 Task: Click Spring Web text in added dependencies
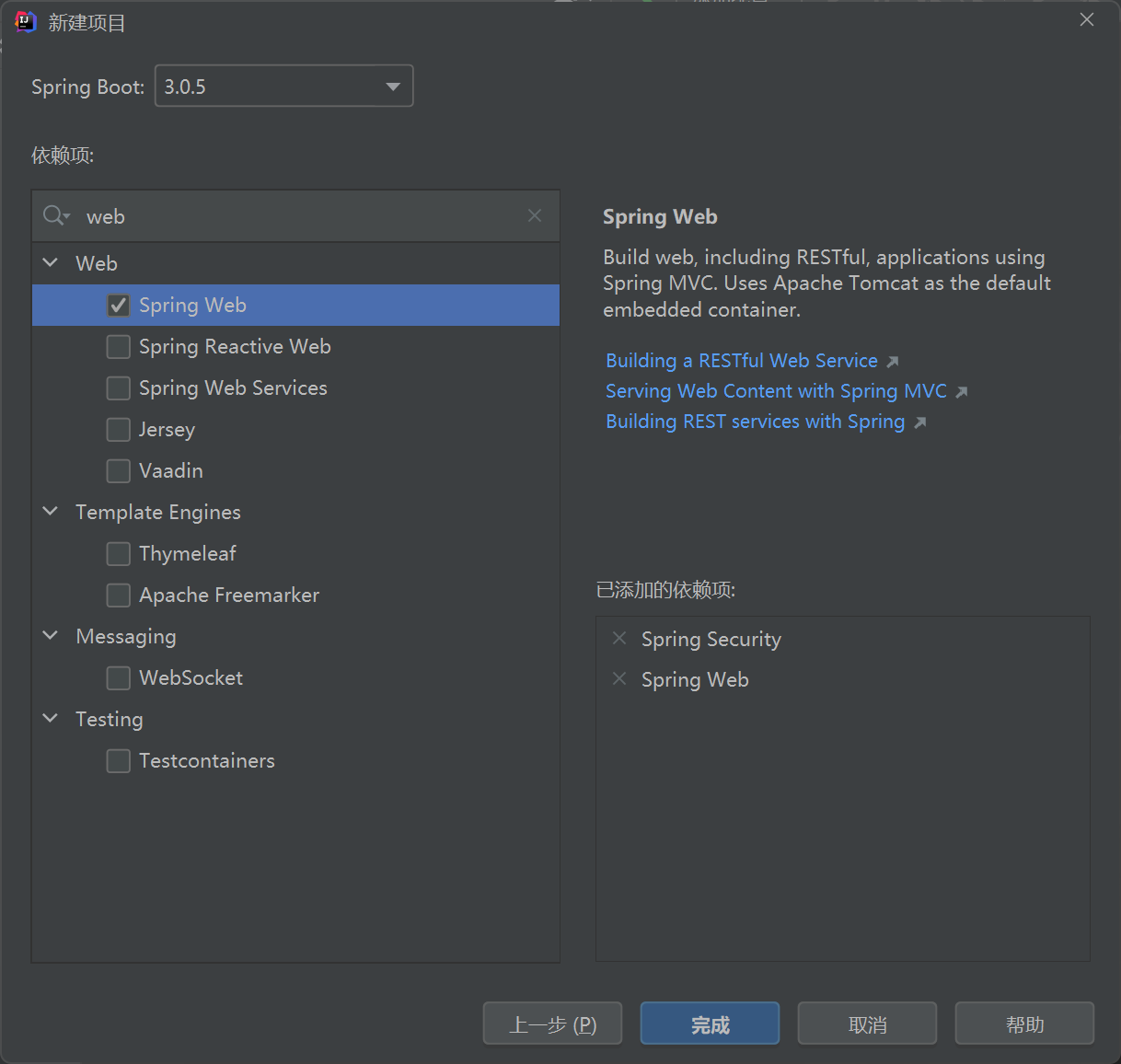(695, 679)
